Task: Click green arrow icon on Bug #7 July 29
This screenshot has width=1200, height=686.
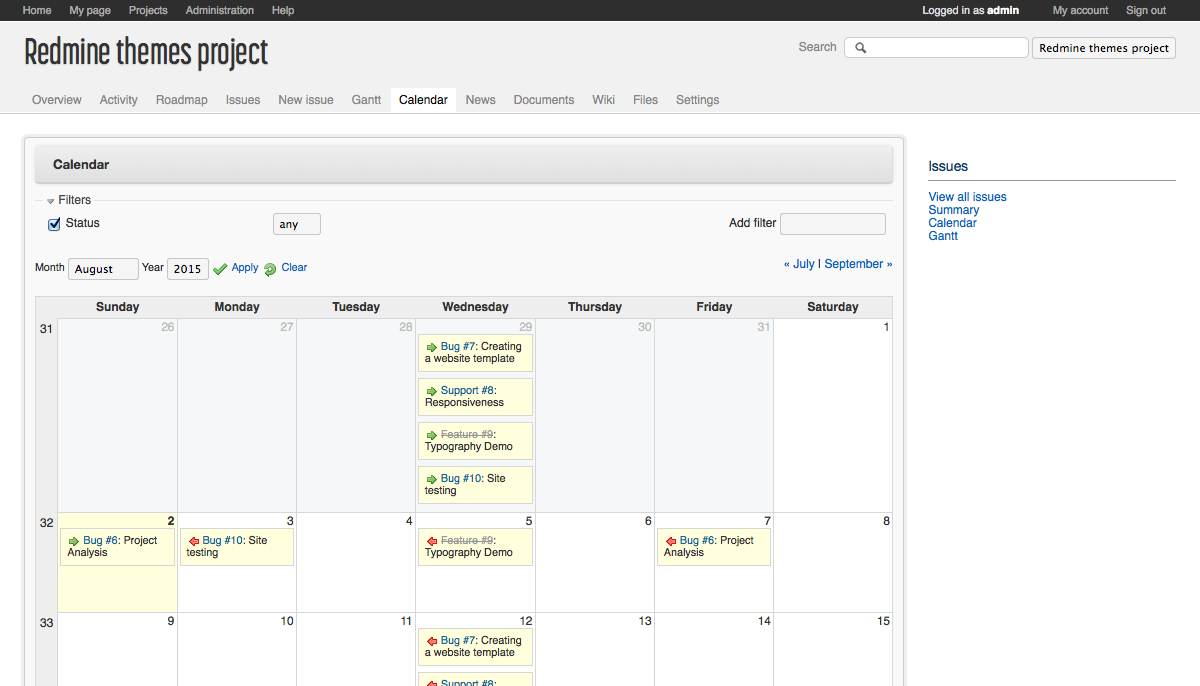Action: pos(432,347)
